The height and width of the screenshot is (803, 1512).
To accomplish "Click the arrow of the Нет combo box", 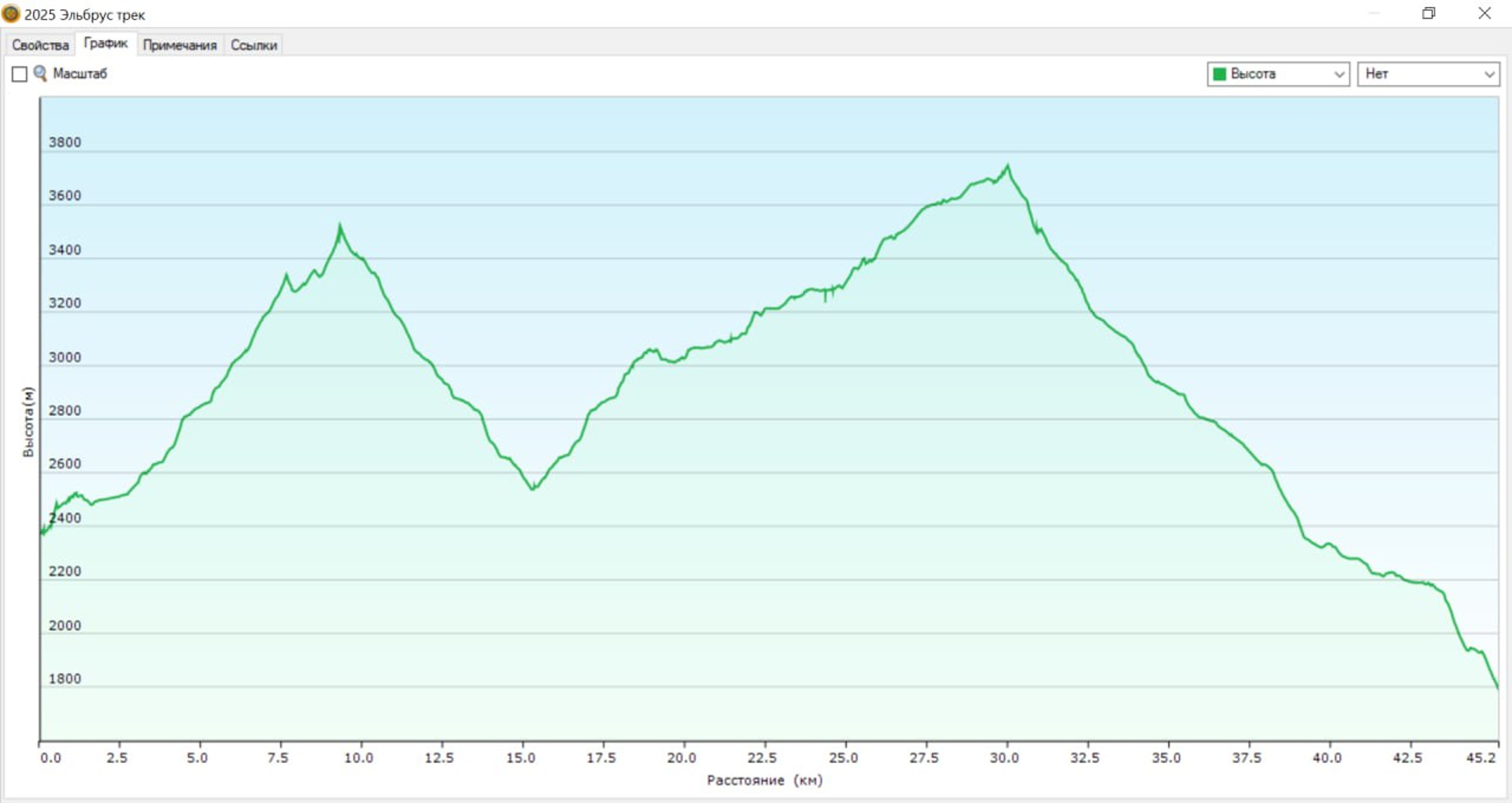I will (x=1489, y=74).
